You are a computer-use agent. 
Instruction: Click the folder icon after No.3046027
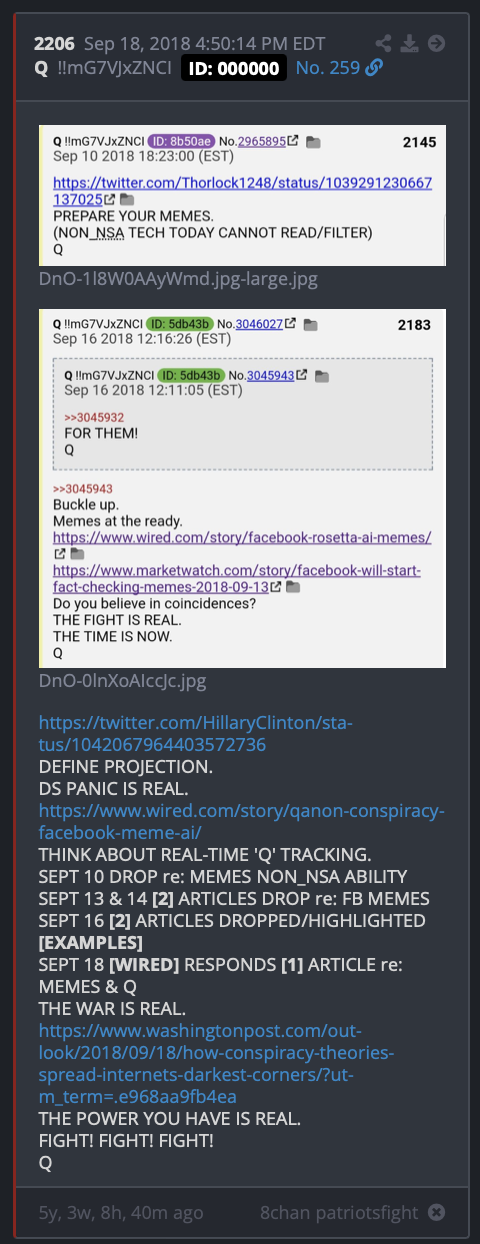click(310, 324)
